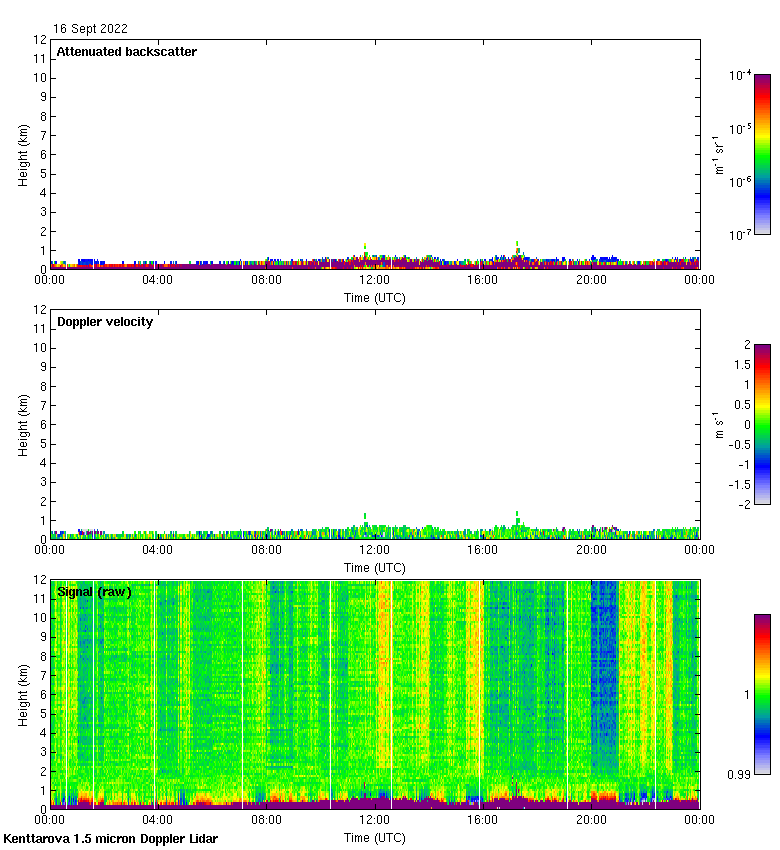Click the Doppler velocity color scale bar
This screenshot has width=780, height=850.
point(762,424)
